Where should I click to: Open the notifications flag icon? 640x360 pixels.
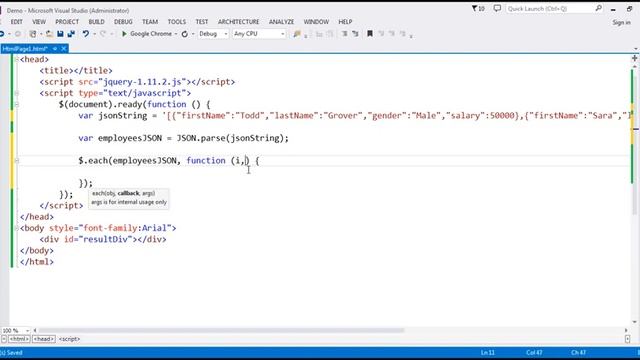[x=478, y=8]
